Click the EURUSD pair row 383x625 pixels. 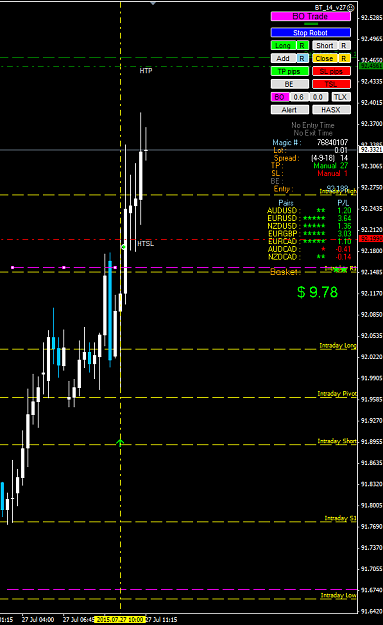pos(309,218)
